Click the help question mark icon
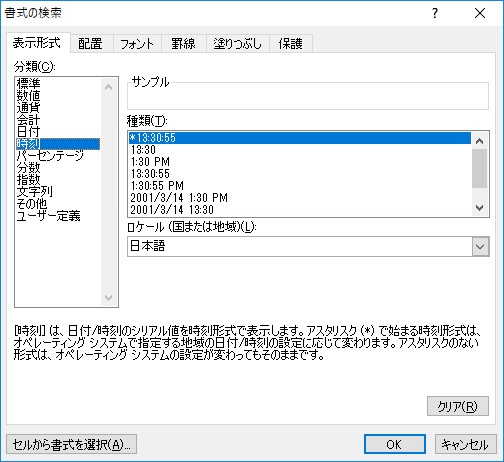 (x=435, y=13)
